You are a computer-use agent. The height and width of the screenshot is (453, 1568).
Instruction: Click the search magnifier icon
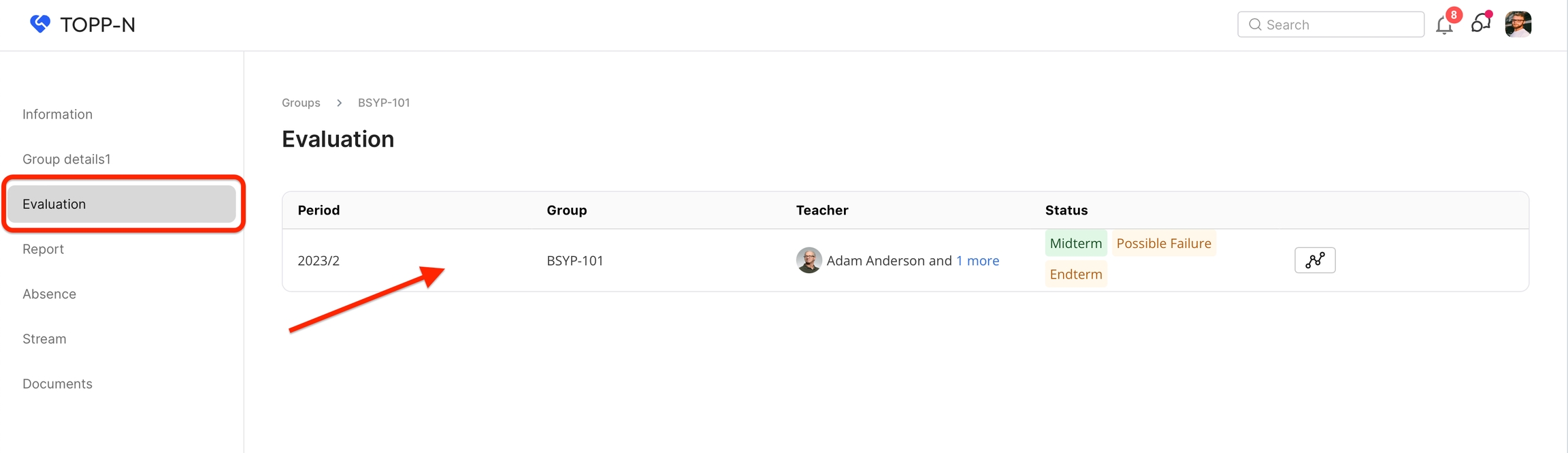point(1255,25)
